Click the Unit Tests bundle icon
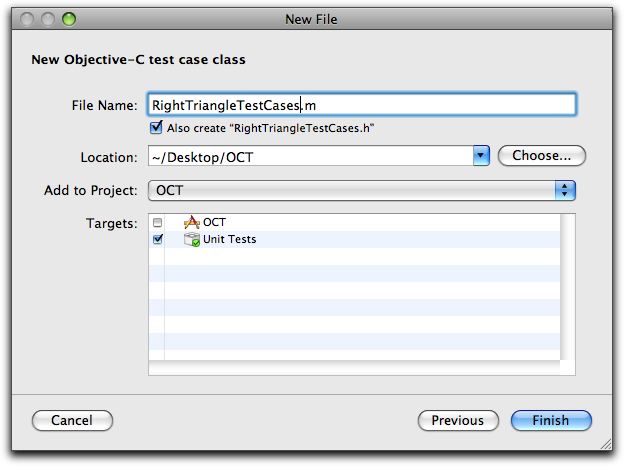 [191, 239]
